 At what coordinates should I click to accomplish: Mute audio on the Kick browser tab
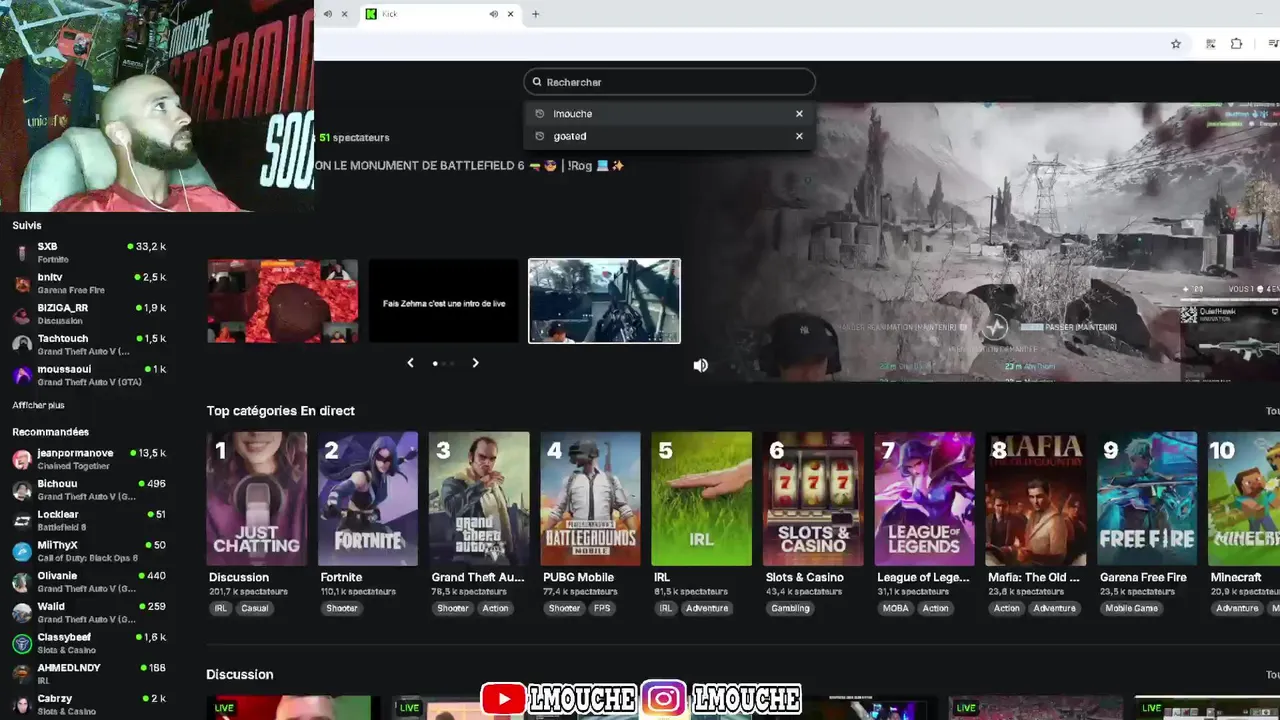(x=493, y=14)
